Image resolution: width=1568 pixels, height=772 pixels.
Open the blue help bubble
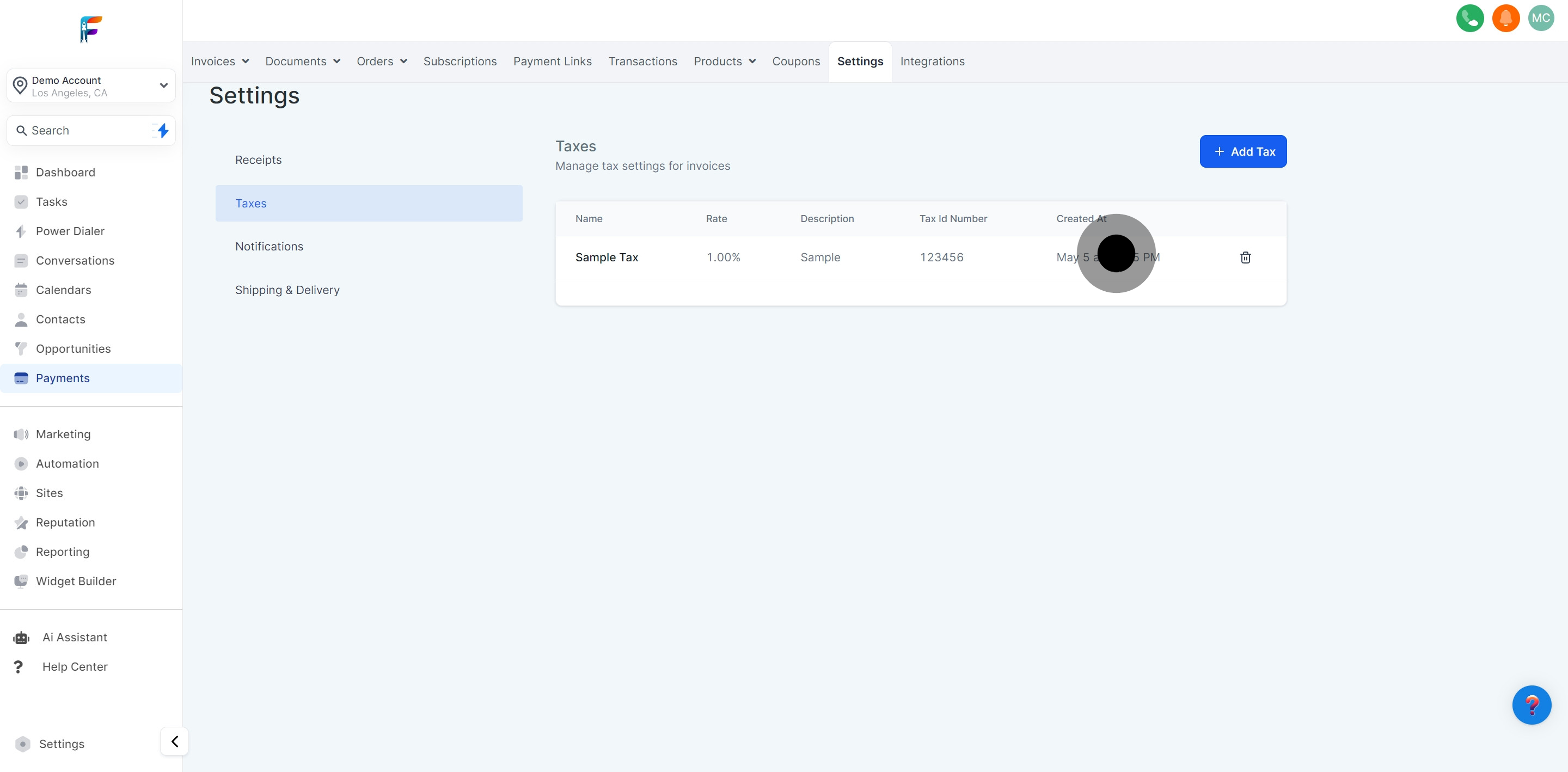pos(1531,705)
